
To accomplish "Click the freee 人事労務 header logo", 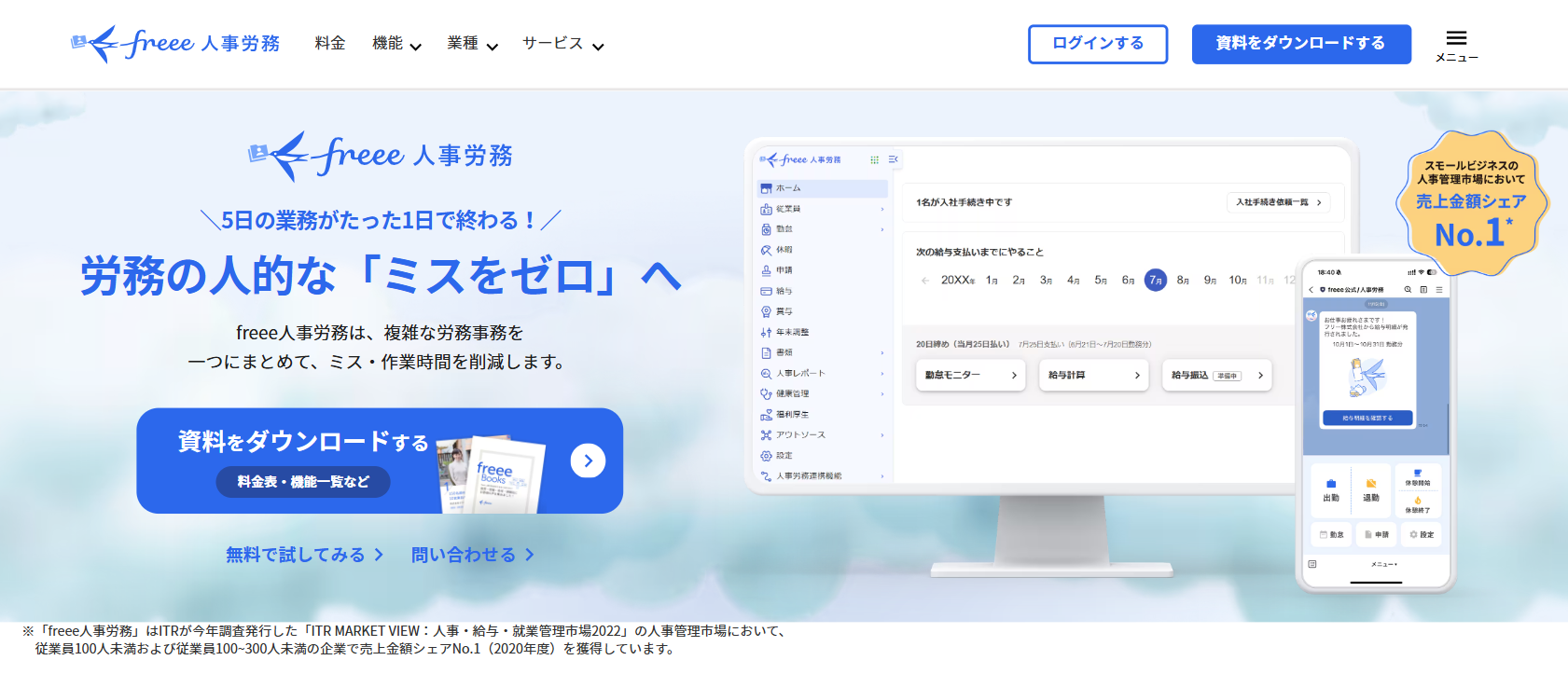I will 175,44.
